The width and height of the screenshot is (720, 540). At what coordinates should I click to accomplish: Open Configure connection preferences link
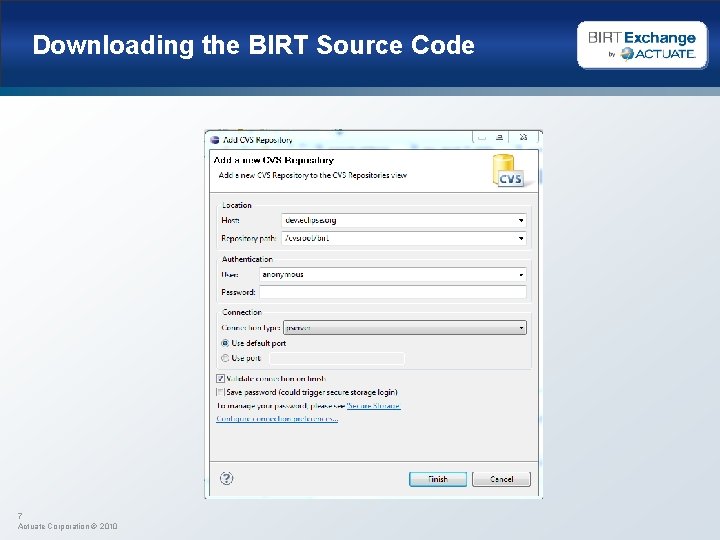tap(277, 419)
